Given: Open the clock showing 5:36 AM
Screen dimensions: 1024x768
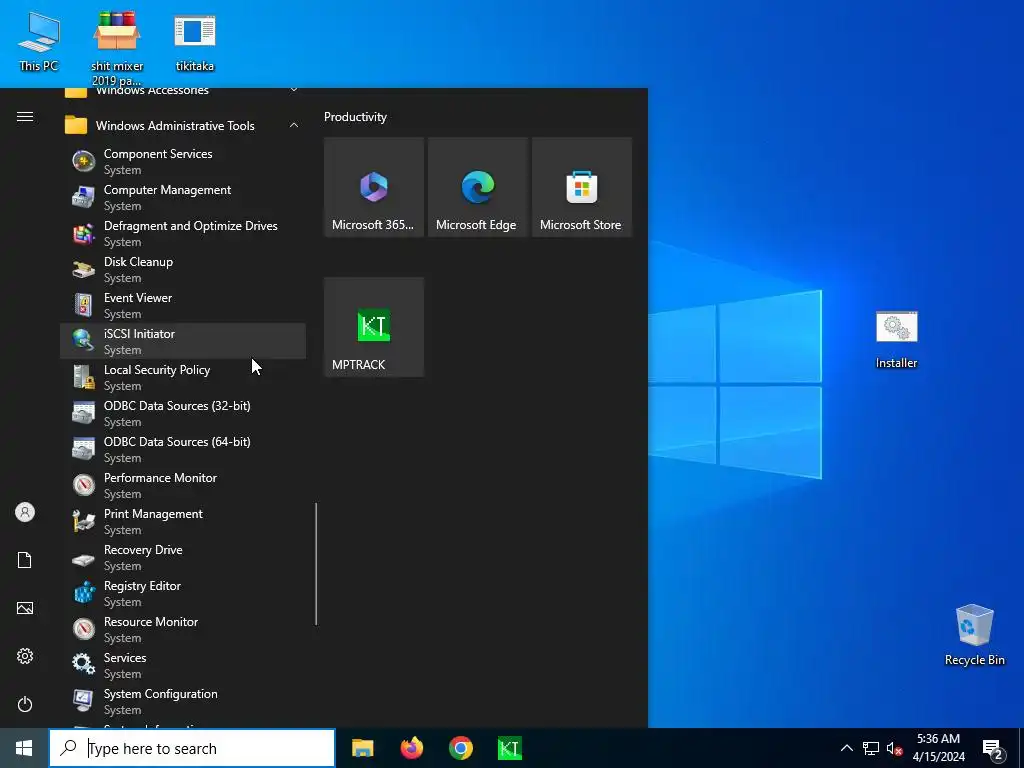Looking at the screenshot, I should [x=938, y=748].
